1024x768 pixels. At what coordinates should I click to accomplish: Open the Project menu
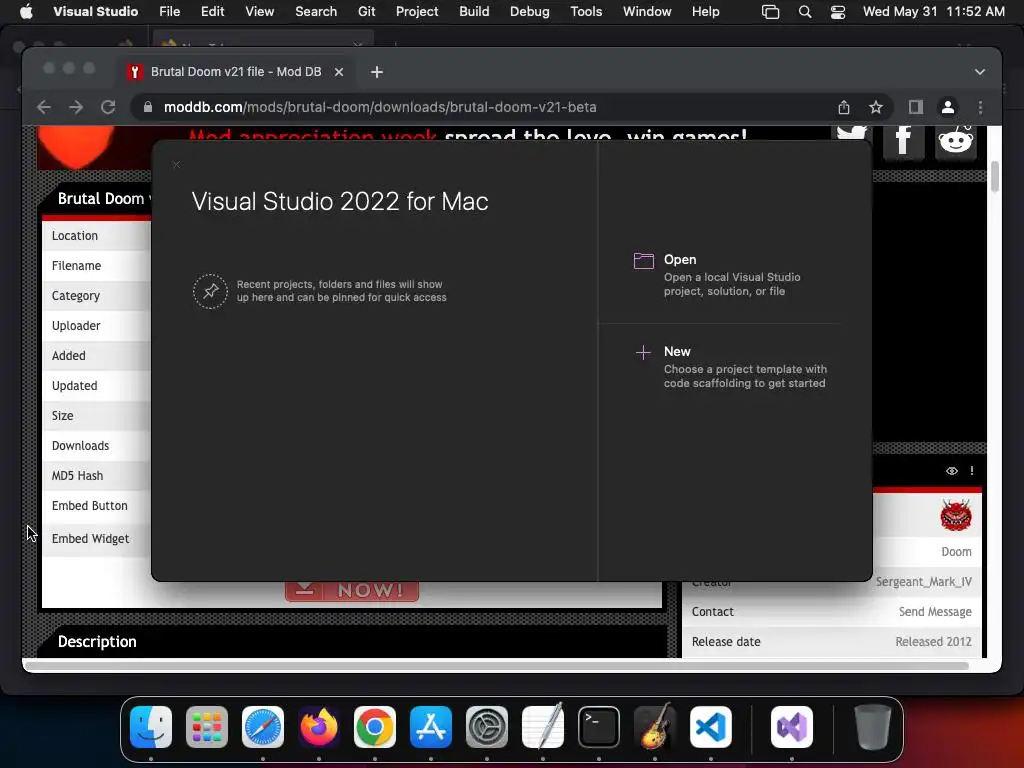click(x=417, y=12)
